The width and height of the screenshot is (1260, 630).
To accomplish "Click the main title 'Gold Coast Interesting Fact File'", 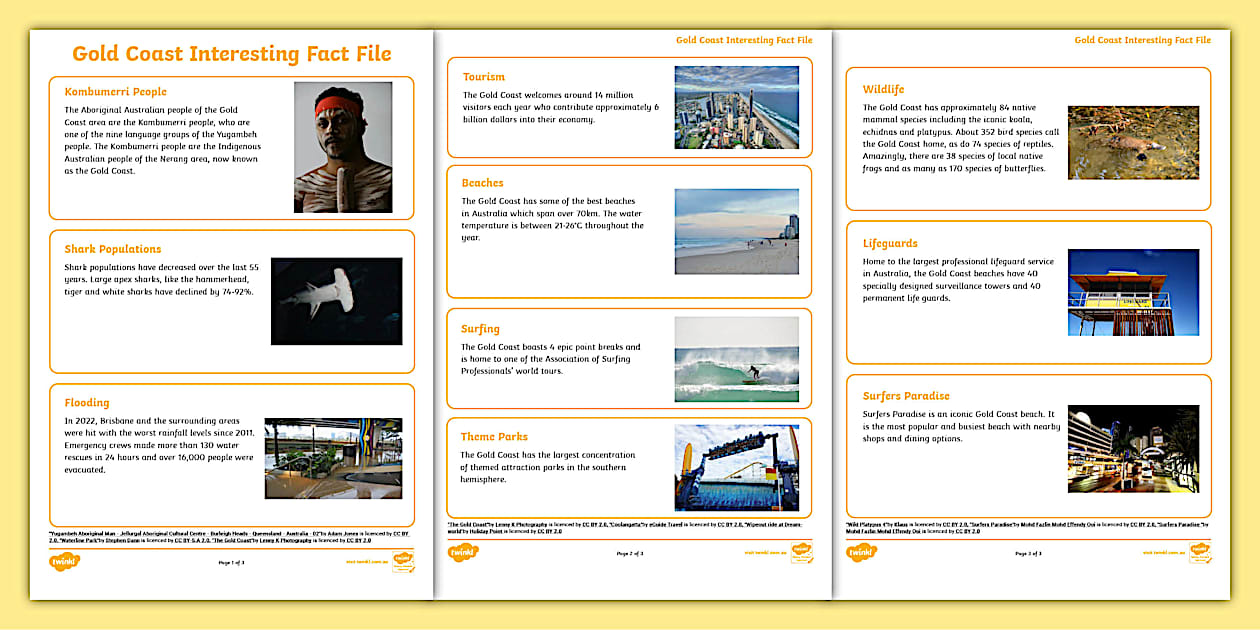I will tap(232, 54).
